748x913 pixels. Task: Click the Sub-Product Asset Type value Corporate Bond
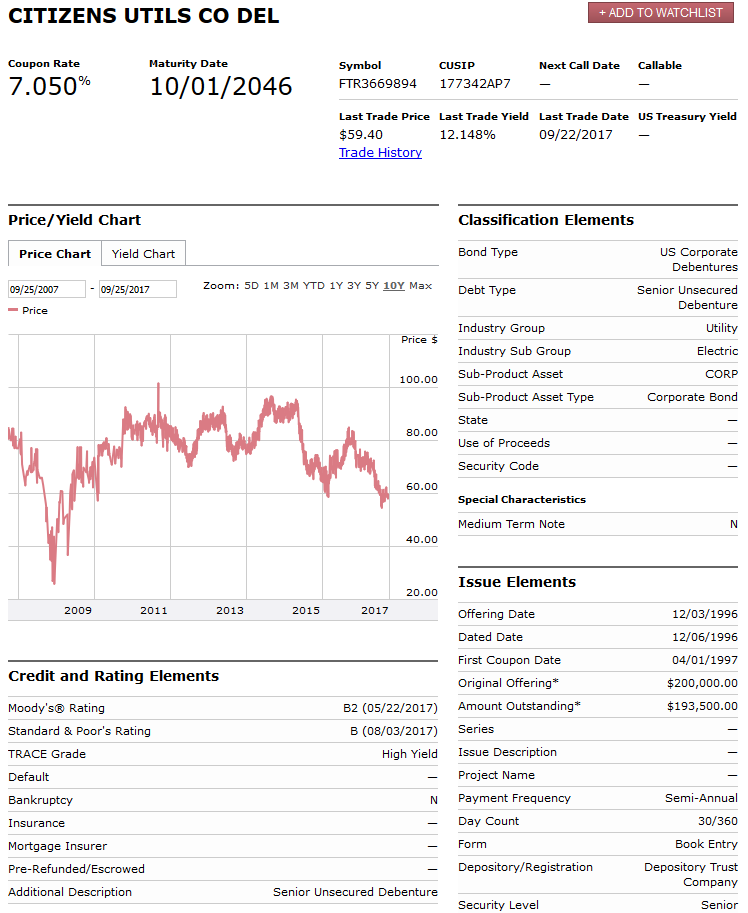tap(692, 397)
